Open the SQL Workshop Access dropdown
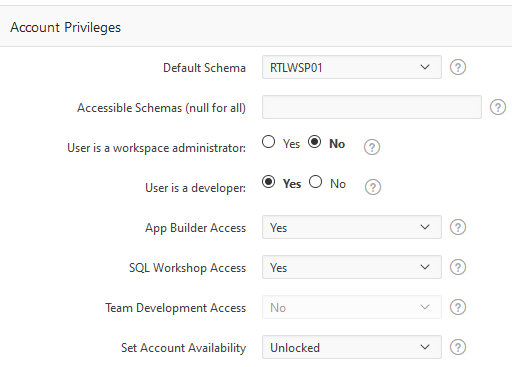Image resolution: width=512 pixels, height=367 pixels. [x=352, y=267]
